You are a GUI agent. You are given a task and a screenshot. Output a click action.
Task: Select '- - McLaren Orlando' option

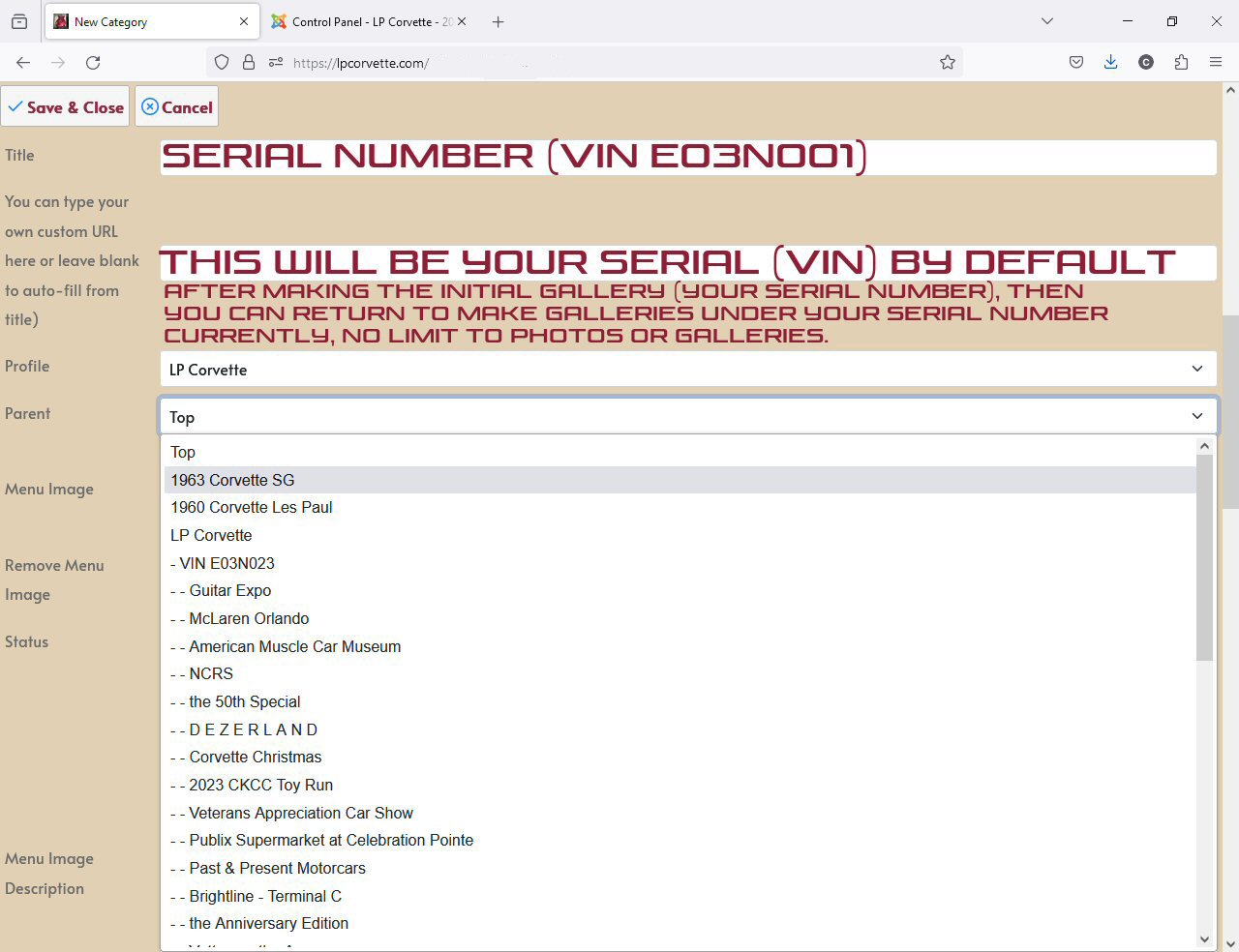[x=680, y=618]
